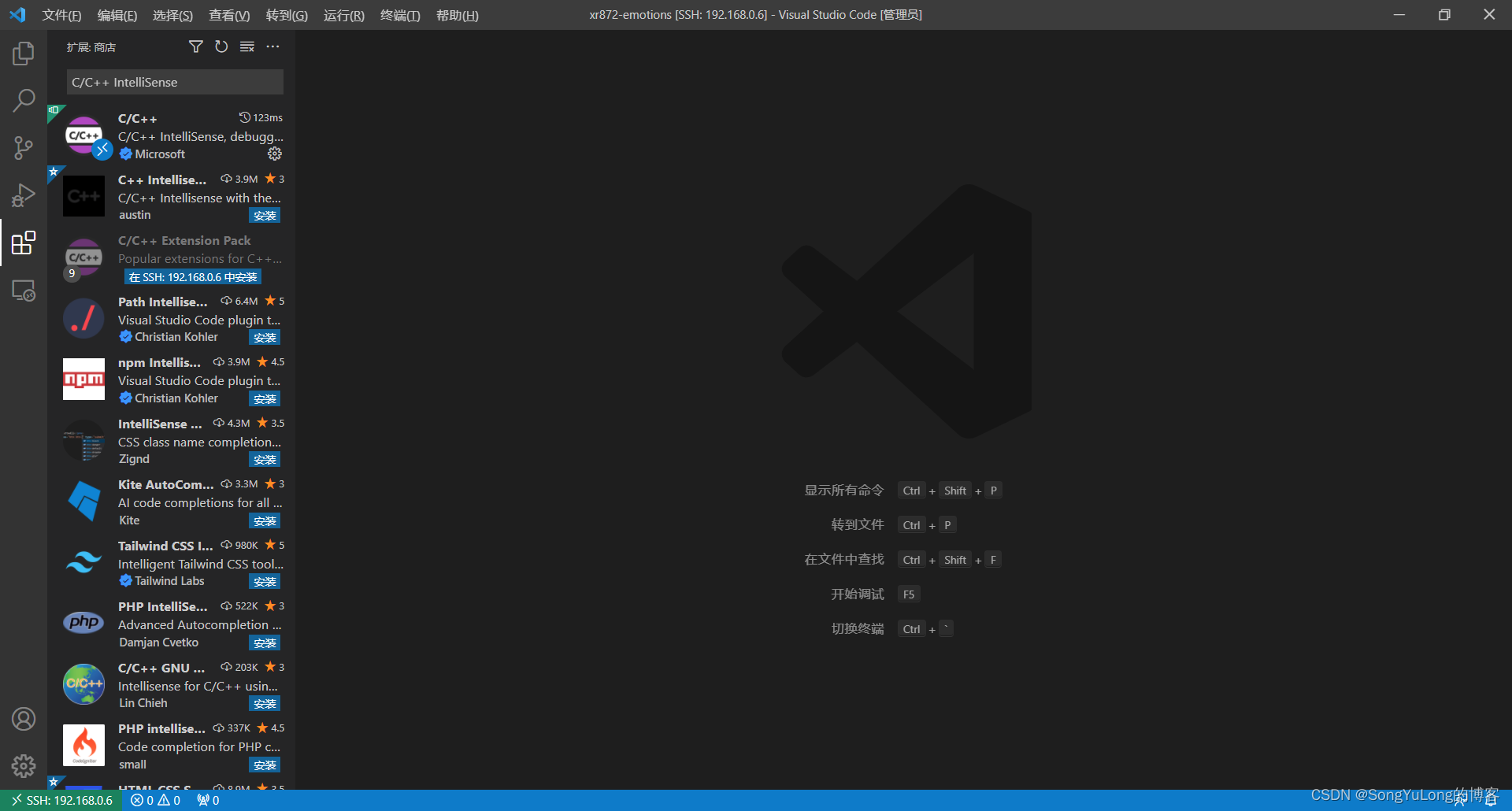The height and width of the screenshot is (811, 1512).
Task: Open the C/C++ Microsoft extension title
Action: tap(138, 118)
